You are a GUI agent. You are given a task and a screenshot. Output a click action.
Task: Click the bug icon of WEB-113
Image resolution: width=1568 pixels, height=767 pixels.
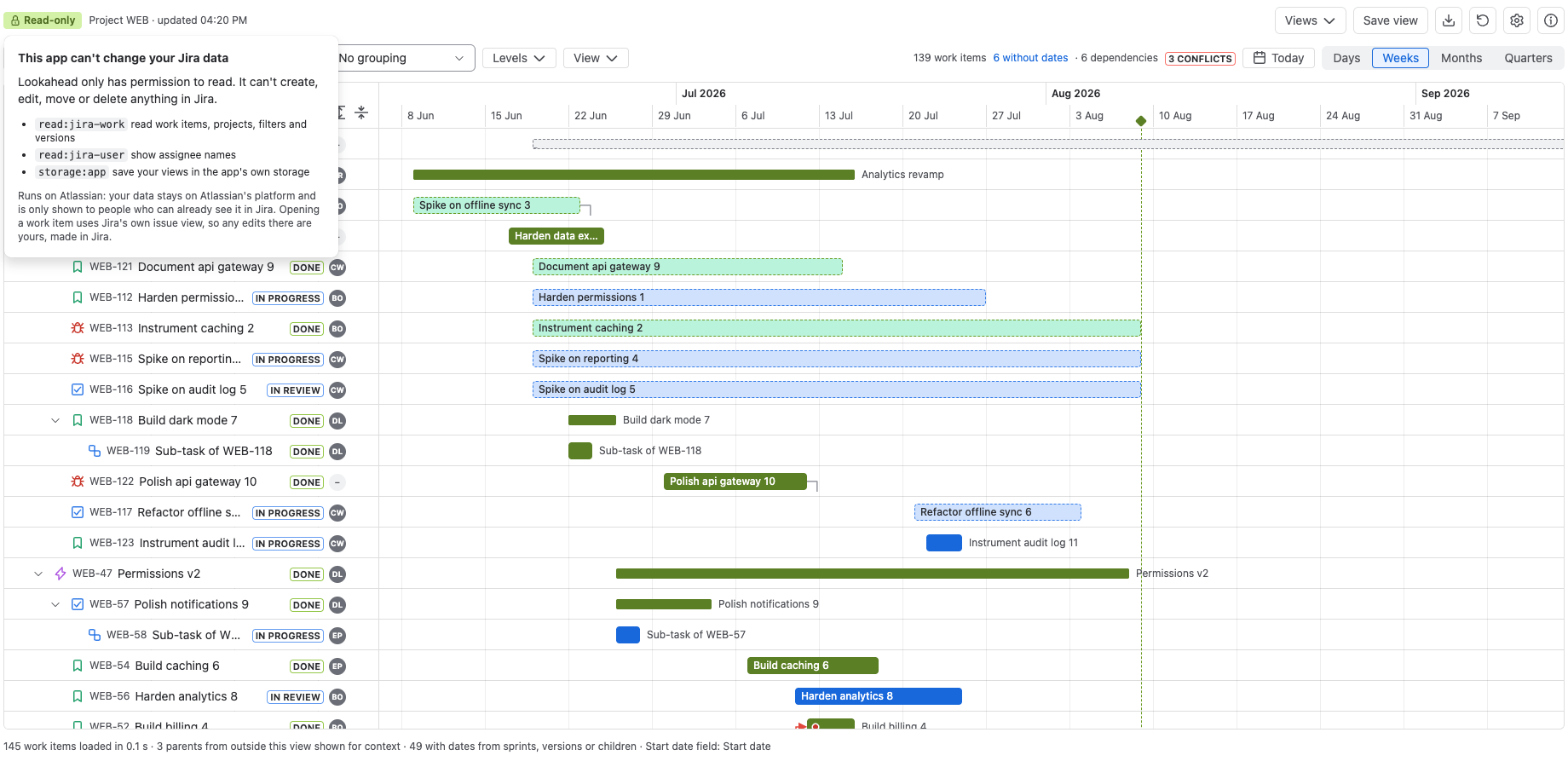(78, 328)
